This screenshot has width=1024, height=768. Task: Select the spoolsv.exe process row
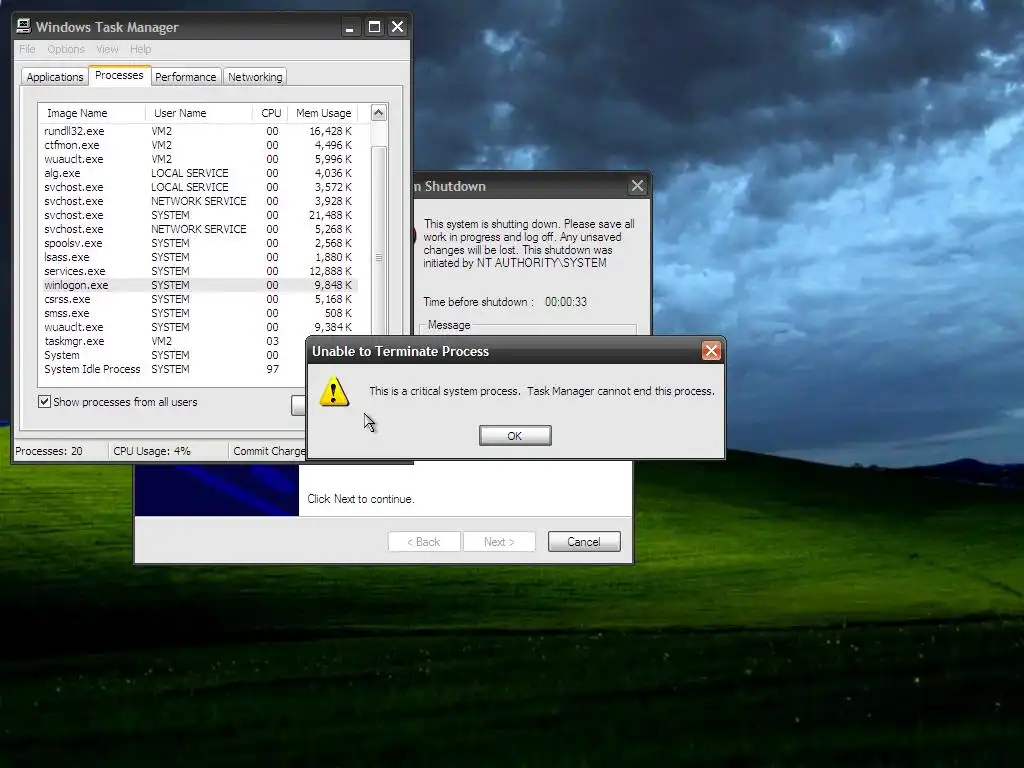click(x=199, y=243)
